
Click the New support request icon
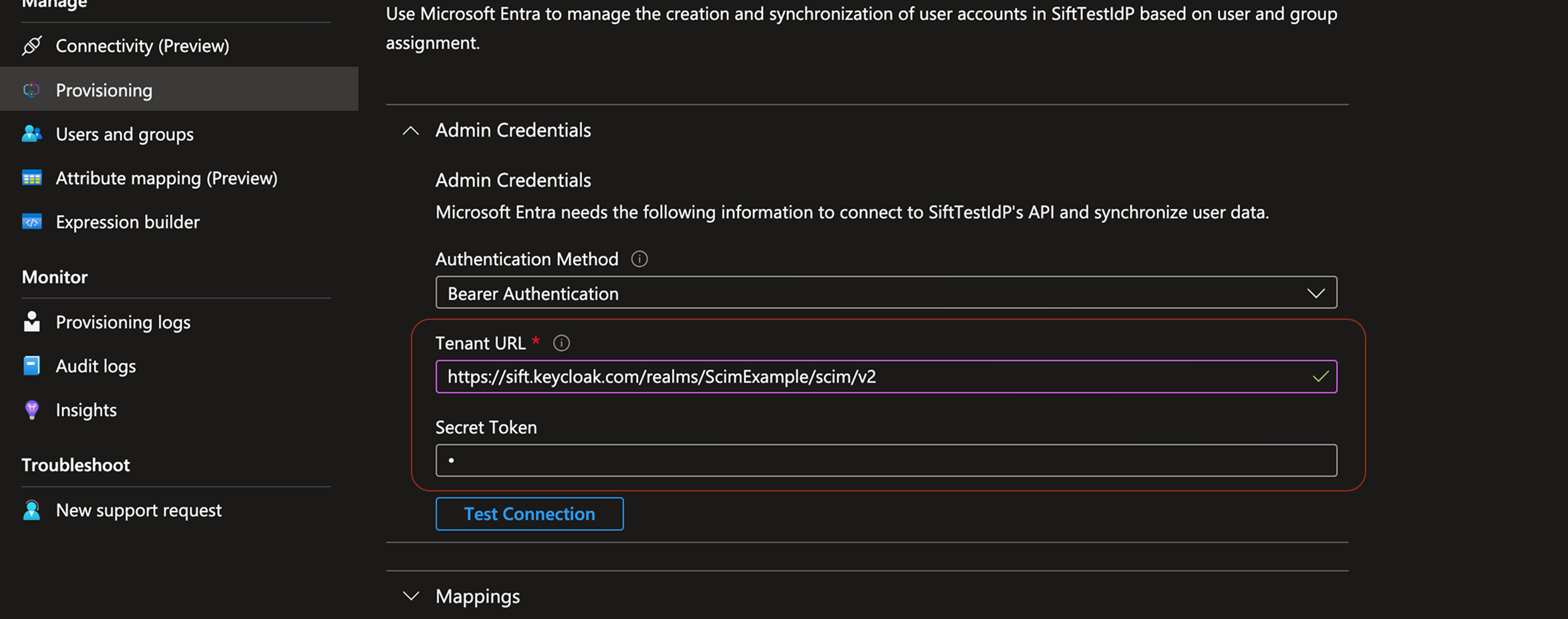[31, 510]
